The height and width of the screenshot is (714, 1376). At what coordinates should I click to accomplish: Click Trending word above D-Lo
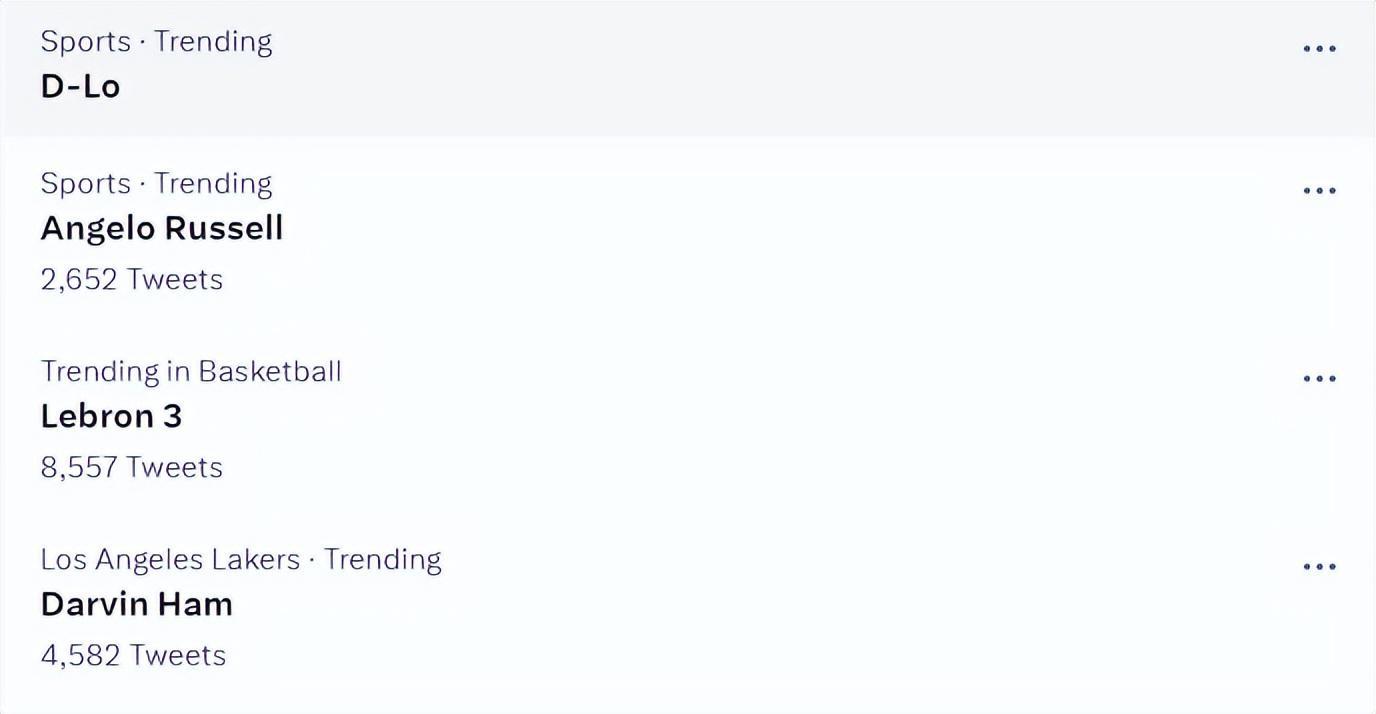212,41
